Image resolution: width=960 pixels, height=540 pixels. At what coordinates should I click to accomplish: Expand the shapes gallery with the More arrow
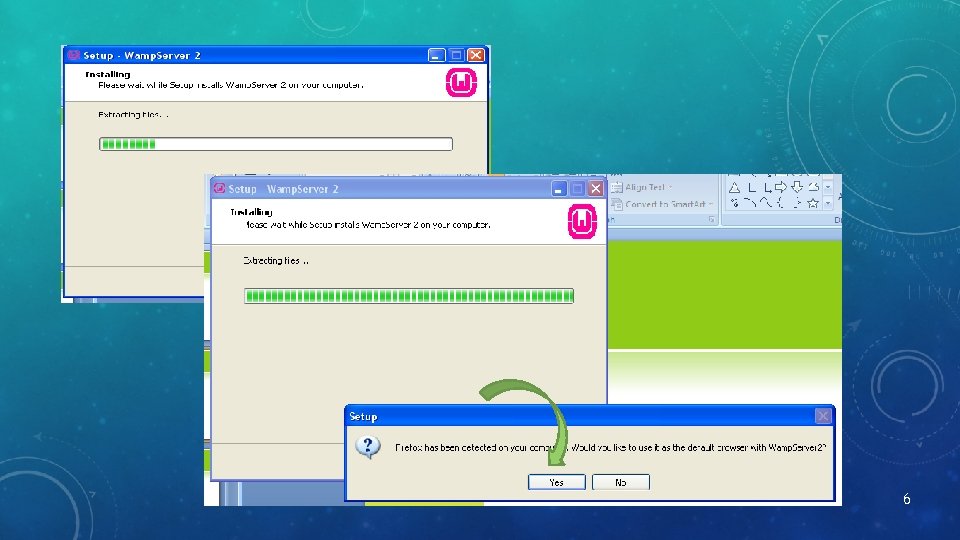point(828,203)
